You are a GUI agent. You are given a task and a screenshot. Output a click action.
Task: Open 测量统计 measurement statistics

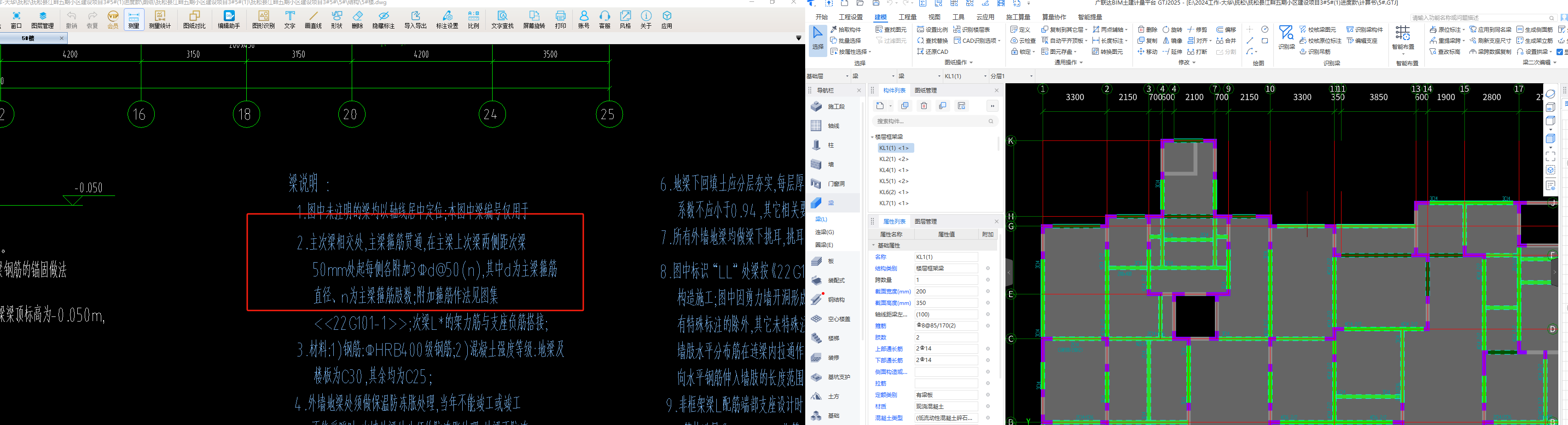(x=160, y=19)
